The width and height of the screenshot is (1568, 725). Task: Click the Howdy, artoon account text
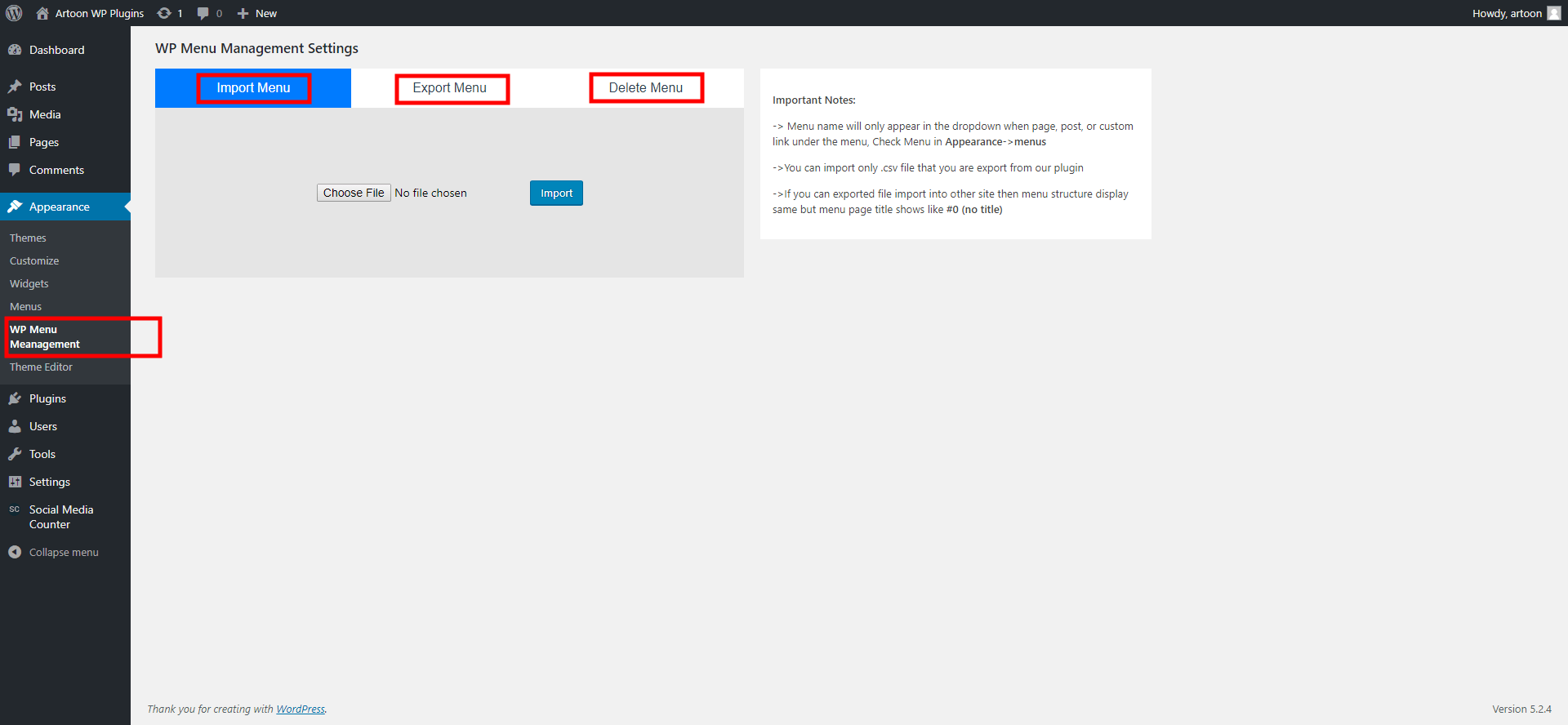(1507, 13)
